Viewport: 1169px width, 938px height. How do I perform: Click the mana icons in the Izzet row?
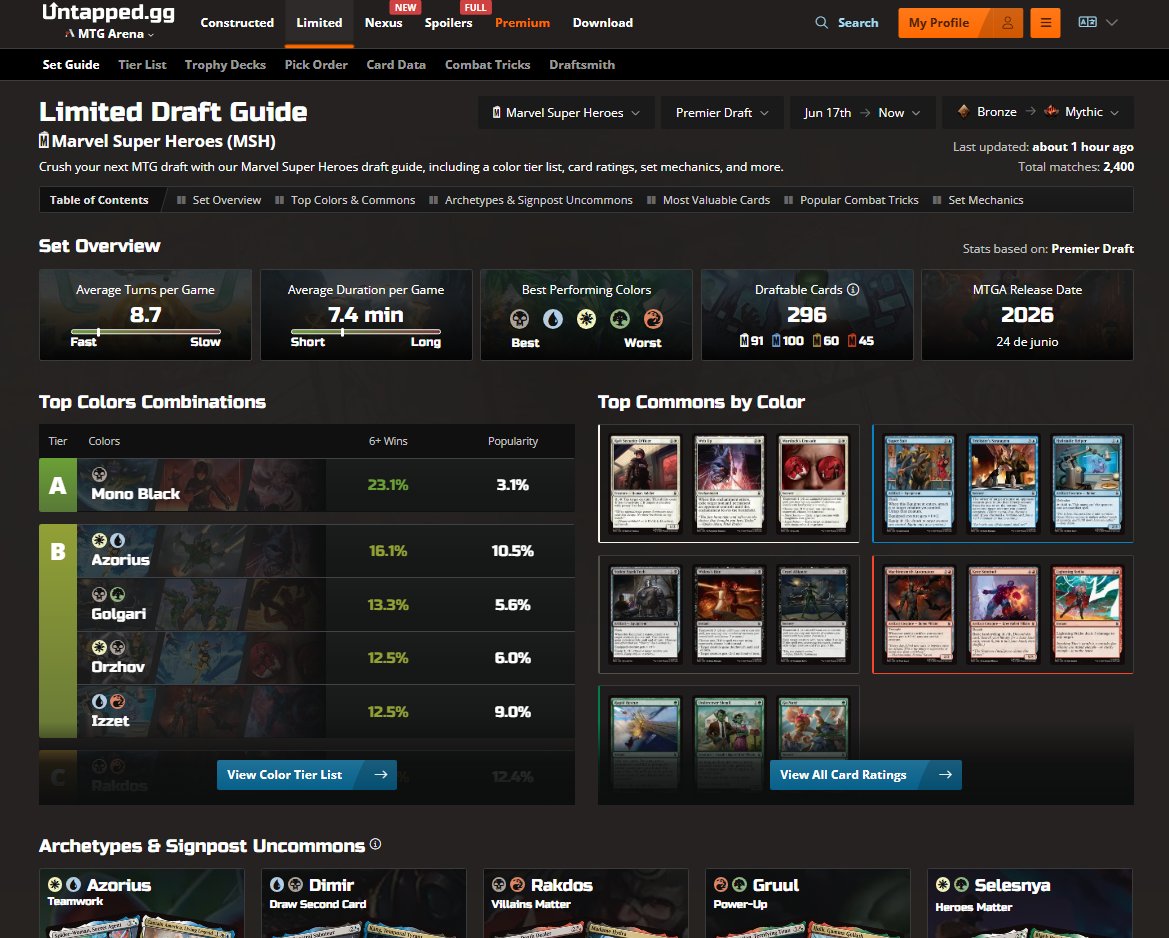coord(108,702)
